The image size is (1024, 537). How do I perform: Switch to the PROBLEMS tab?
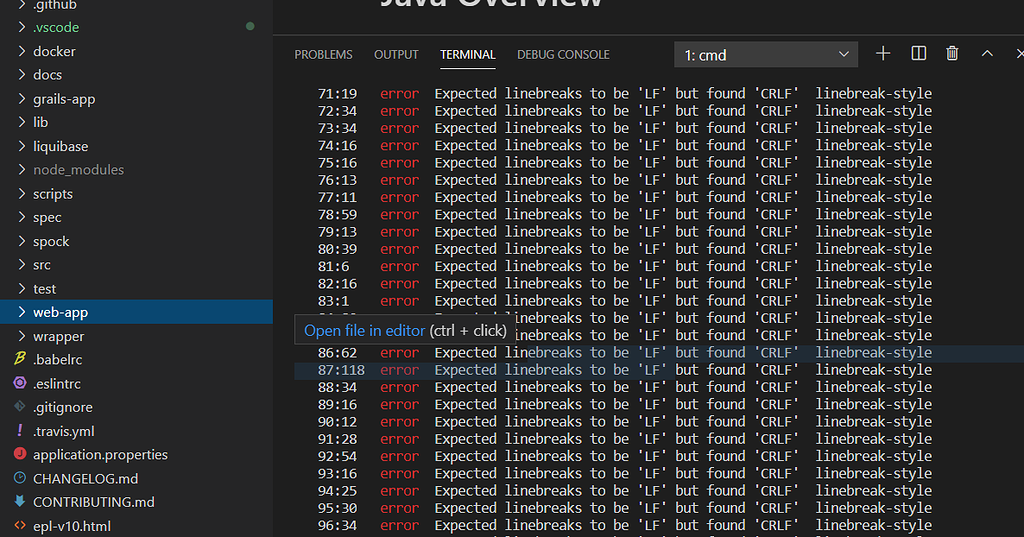coord(323,55)
